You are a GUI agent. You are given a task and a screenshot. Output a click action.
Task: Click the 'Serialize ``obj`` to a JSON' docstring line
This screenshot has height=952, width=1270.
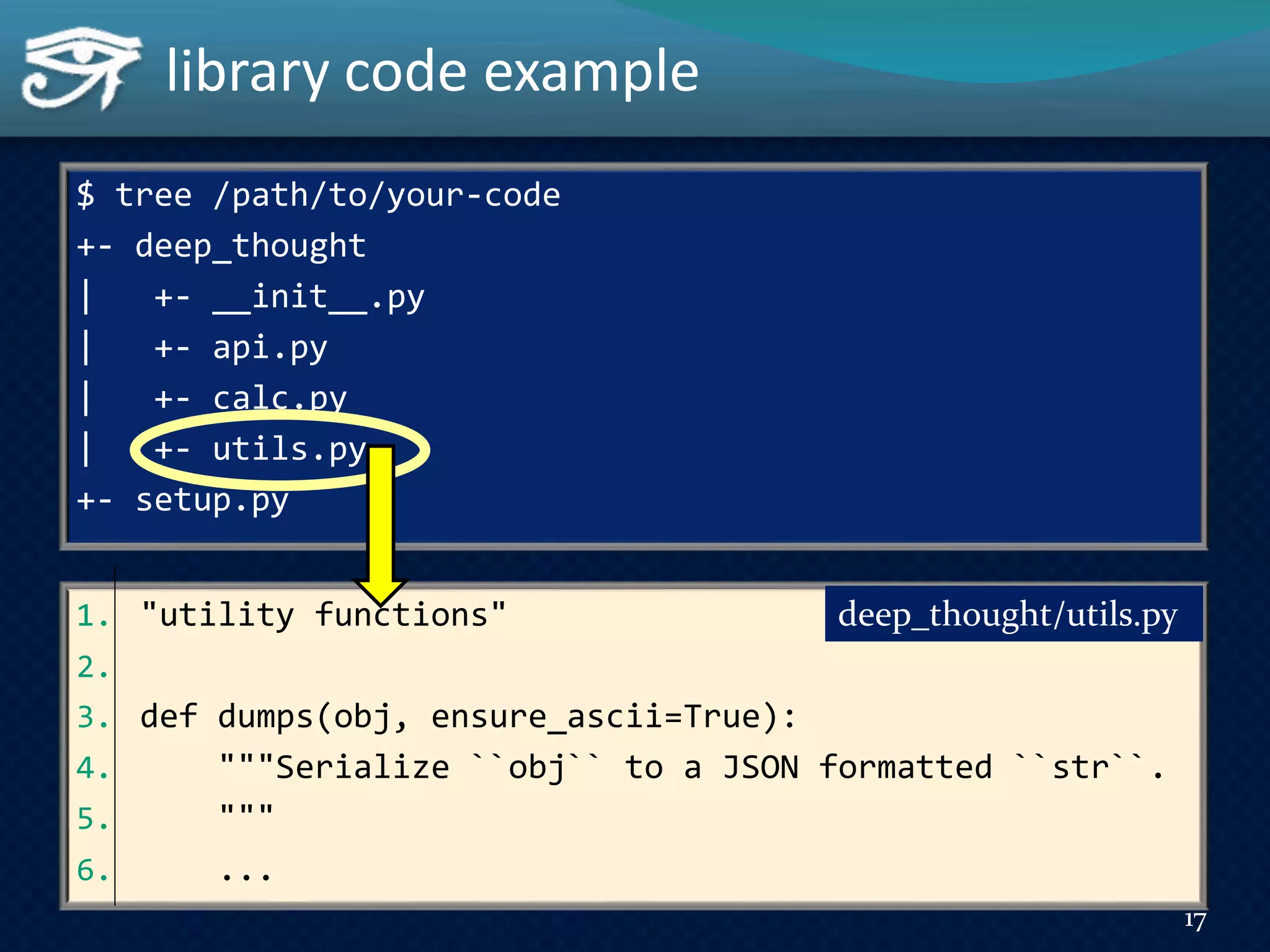point(691,768)
